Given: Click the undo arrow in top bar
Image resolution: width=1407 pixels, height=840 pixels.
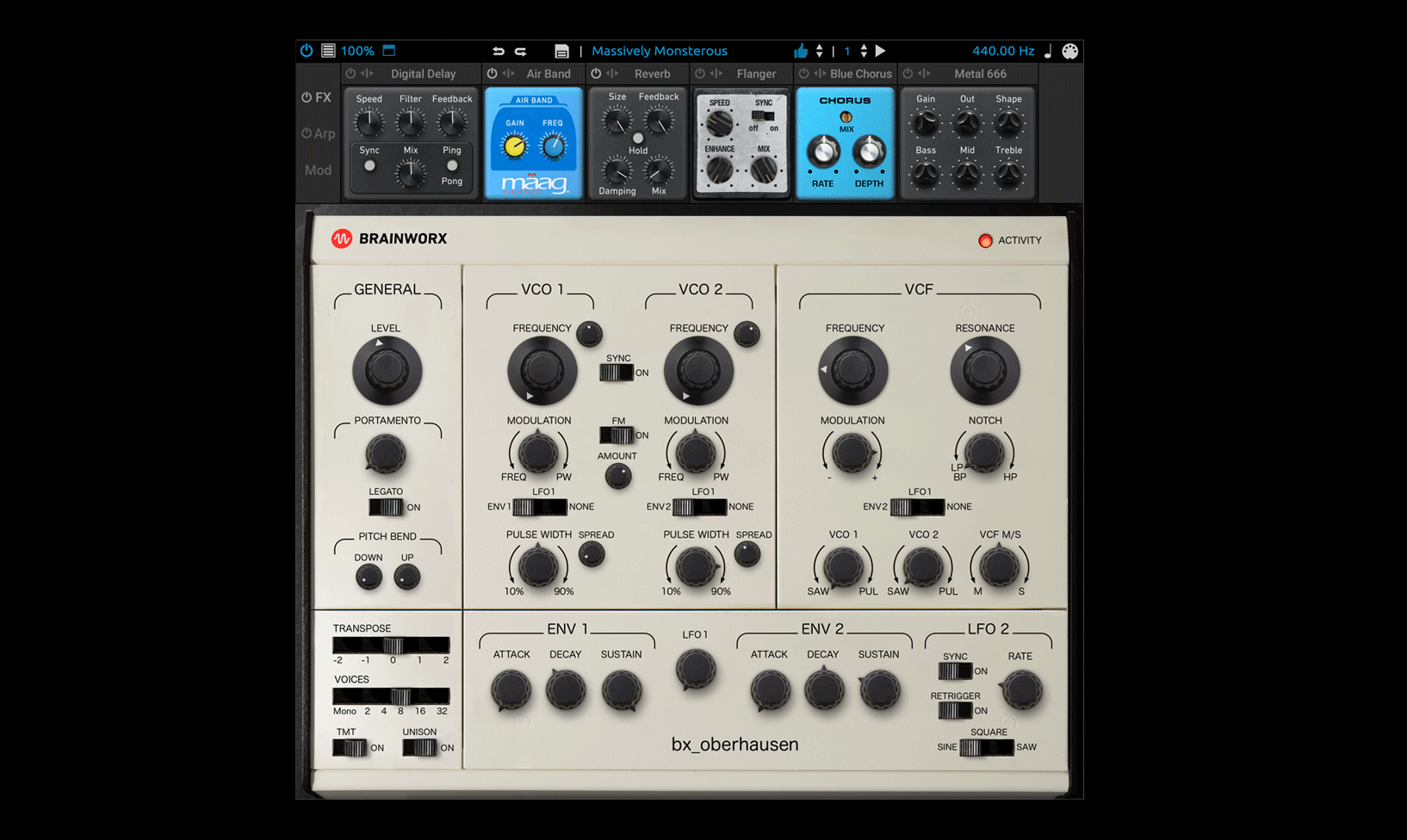Looking at the screenshot, I should point(499,51).
